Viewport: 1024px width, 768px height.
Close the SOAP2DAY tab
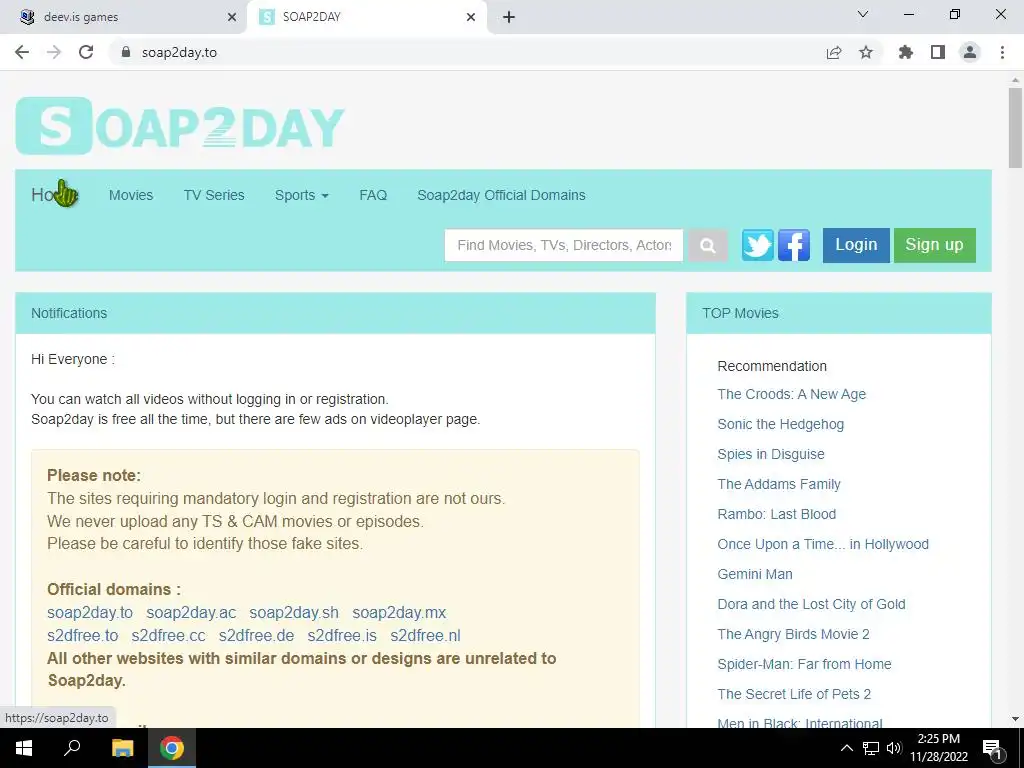[x=471, y=17]
